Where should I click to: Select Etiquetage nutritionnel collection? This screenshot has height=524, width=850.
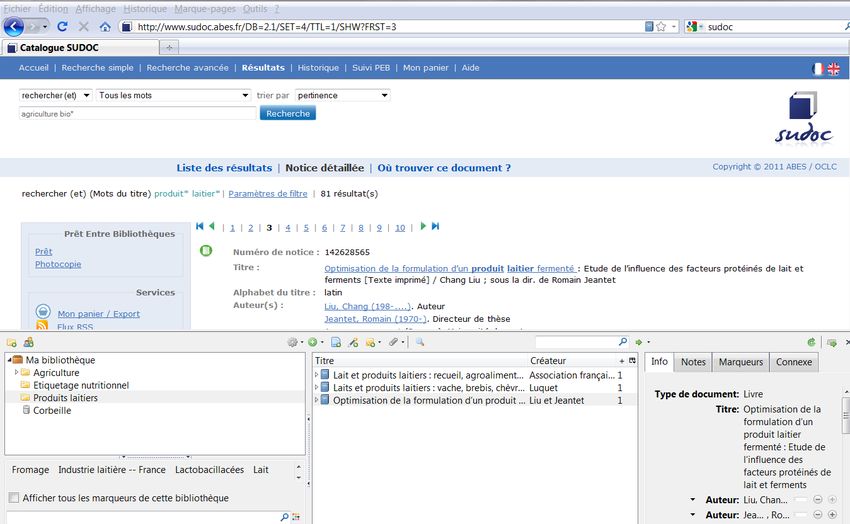[81, 385]
